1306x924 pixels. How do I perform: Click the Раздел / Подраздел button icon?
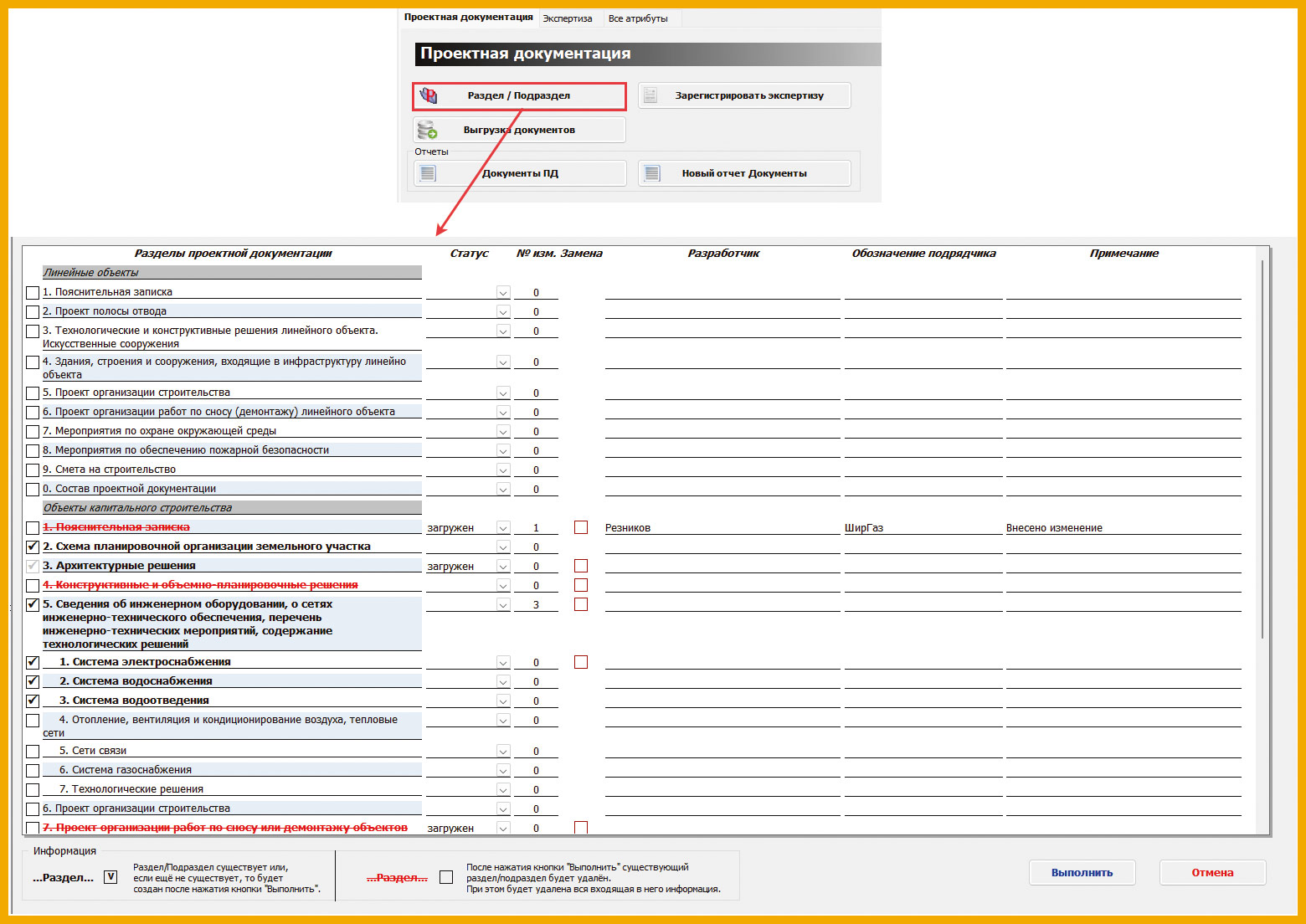pos(429,95)
